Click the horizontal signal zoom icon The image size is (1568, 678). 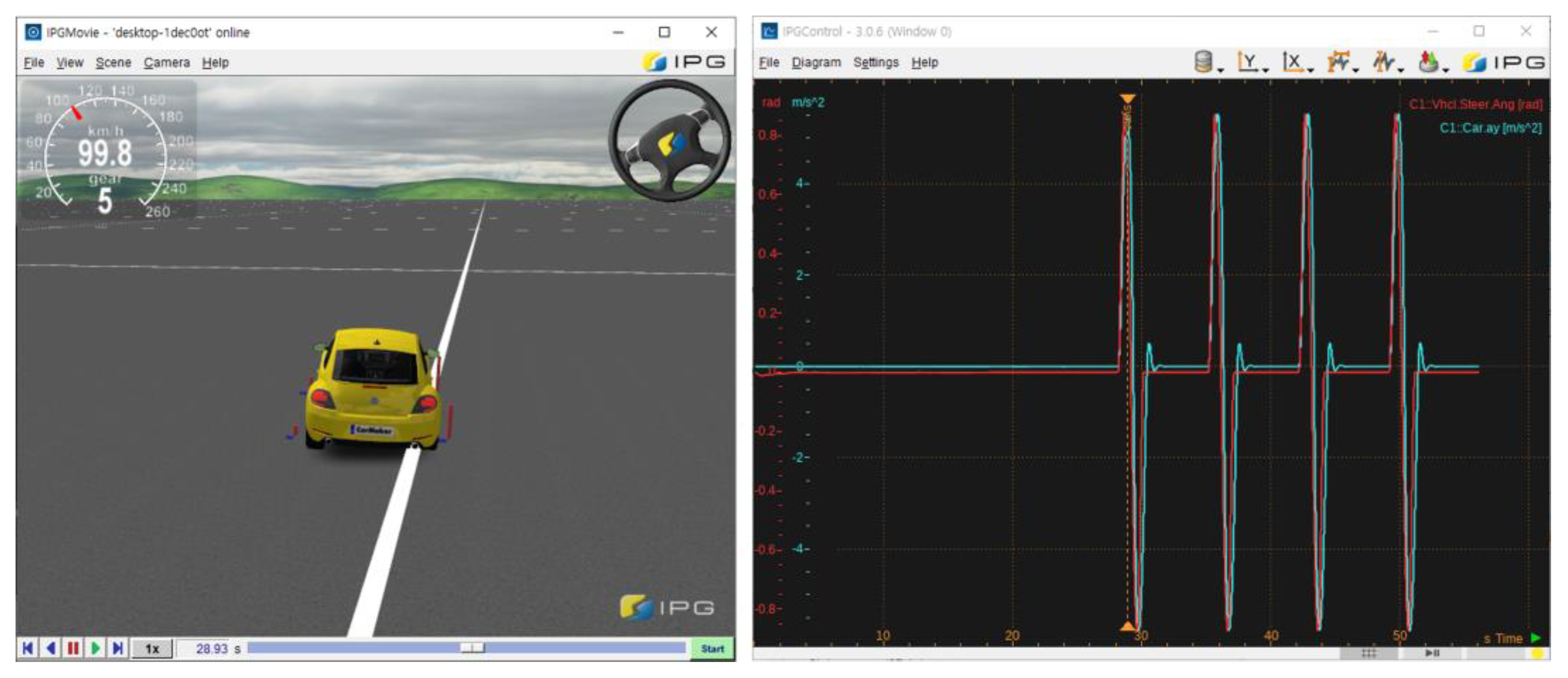pyautogui.click(x=1338, y=62)
